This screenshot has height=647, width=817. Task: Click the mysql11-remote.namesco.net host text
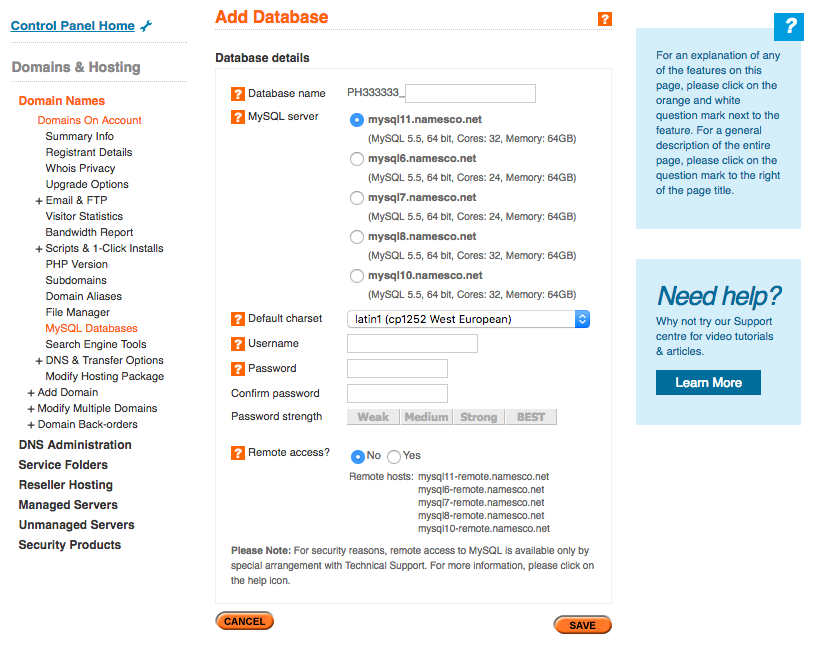[484, 477]
